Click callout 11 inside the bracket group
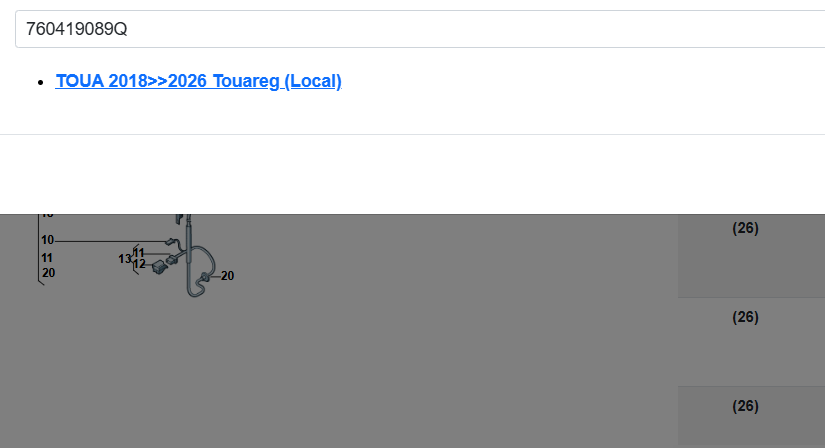This screenshot has height=448, width=825. click(139, 253)
